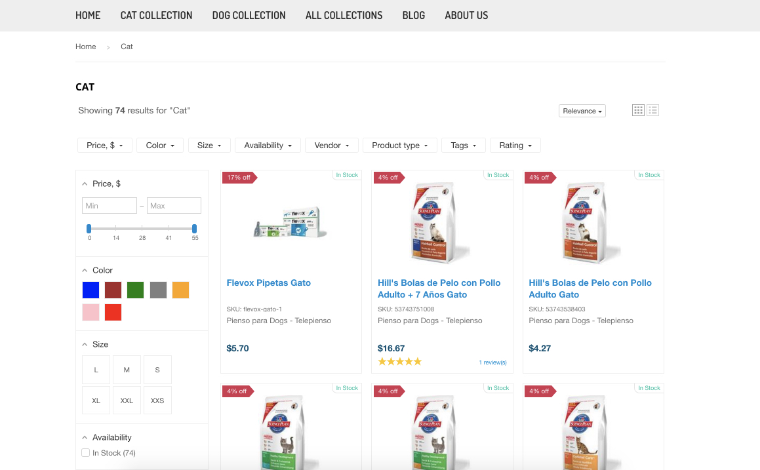This screenshot has width=760, height=470.
Task: Click the five-star rating on $16.67 product
Action: click(400, 361)
